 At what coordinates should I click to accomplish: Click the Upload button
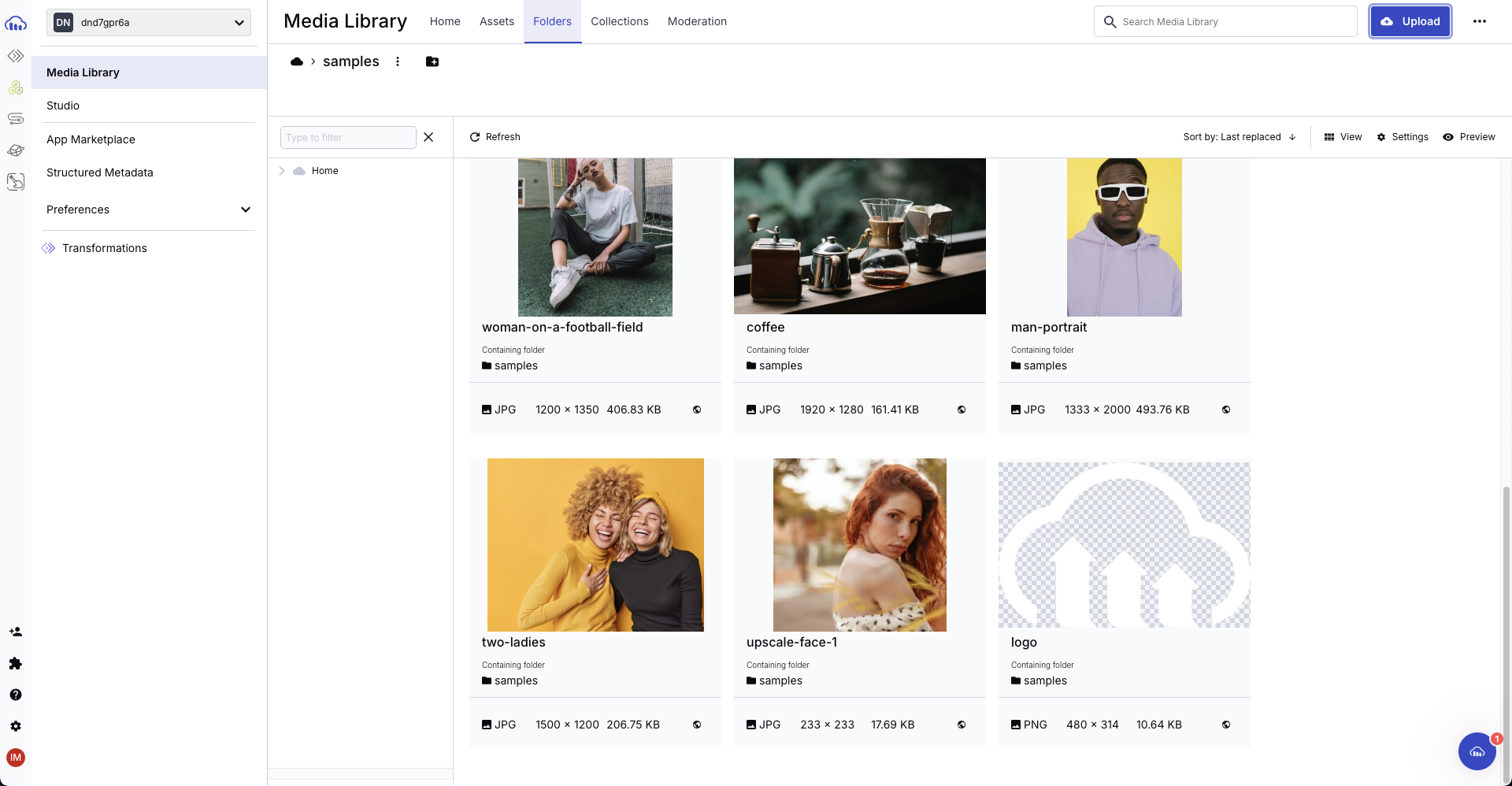pos(1410,21)
